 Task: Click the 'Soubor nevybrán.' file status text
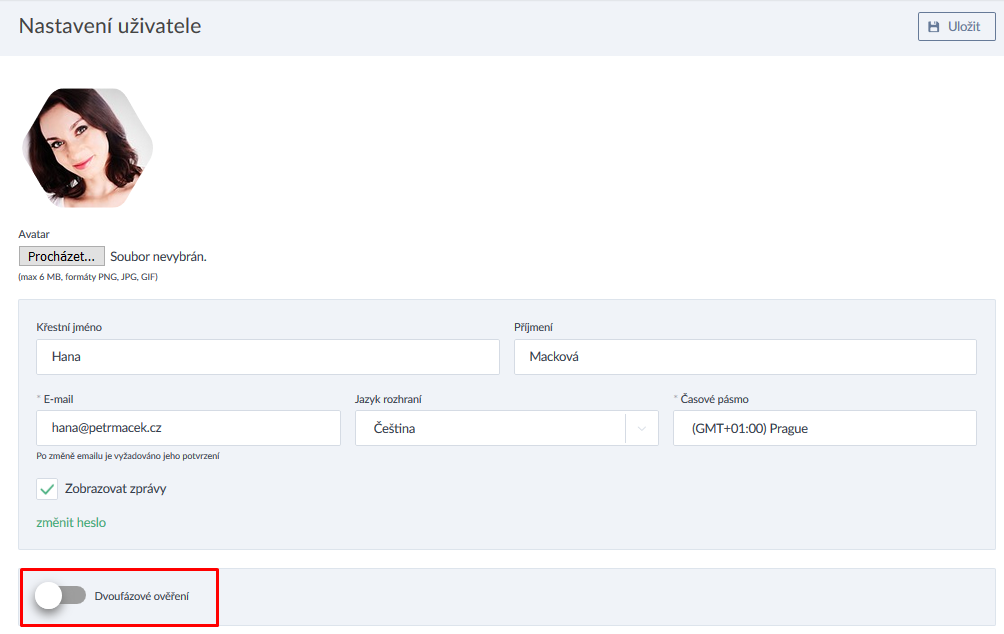tap(158, 257)
